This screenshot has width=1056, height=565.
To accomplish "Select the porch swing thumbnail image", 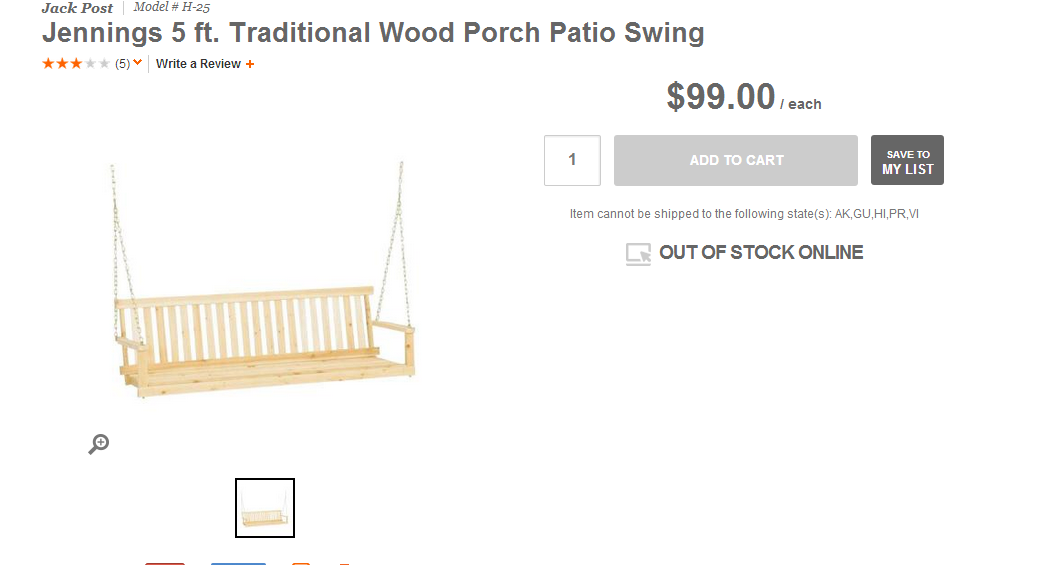I will [x=265, y=508].
